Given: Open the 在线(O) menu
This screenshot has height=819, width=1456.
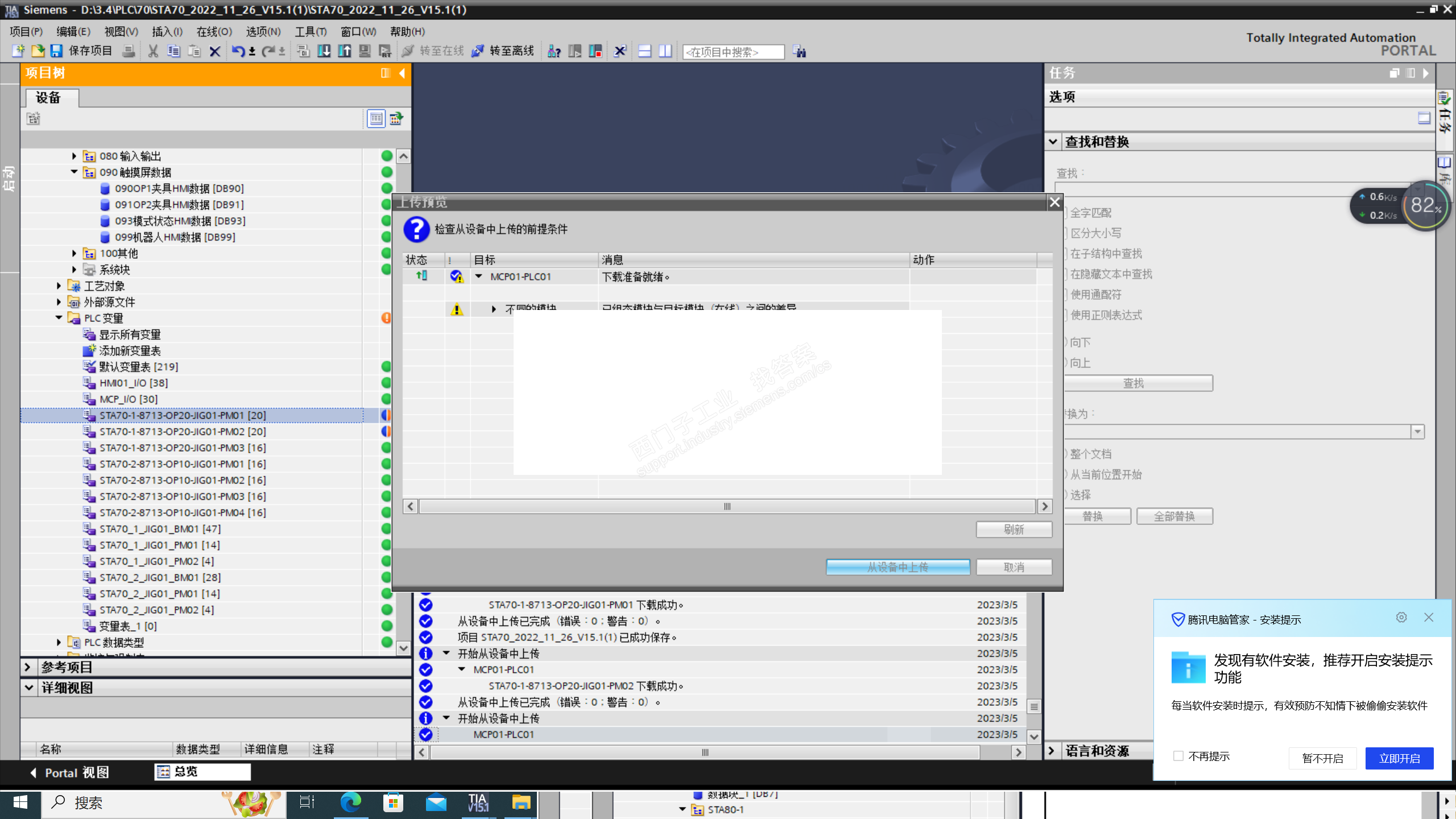Looking at the screenshot, I should pos(214,31).
